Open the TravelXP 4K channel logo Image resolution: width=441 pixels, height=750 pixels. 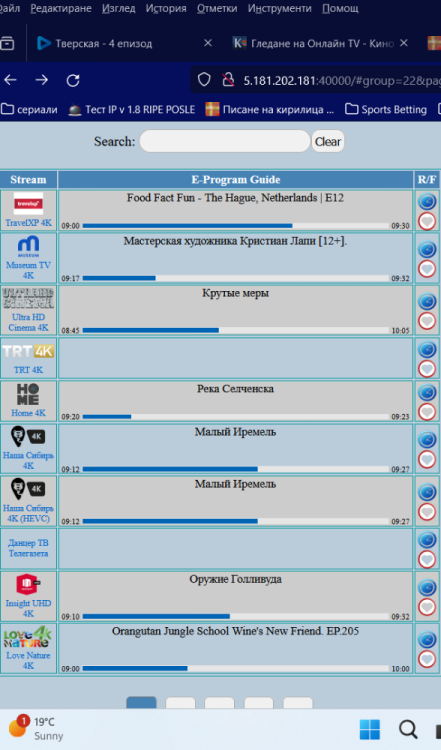coord(28,204)
